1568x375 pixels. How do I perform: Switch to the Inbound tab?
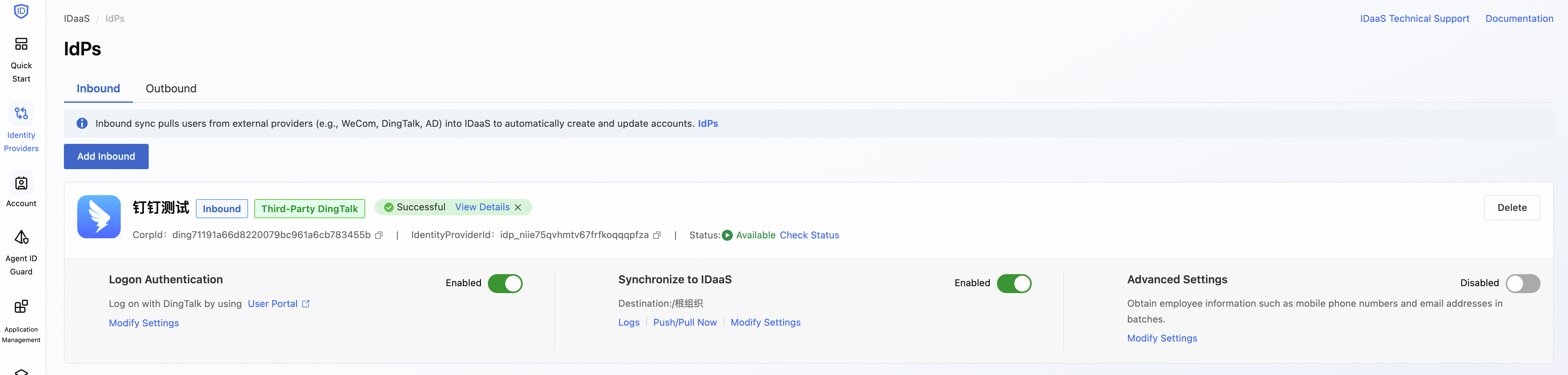tap(98, 89)
